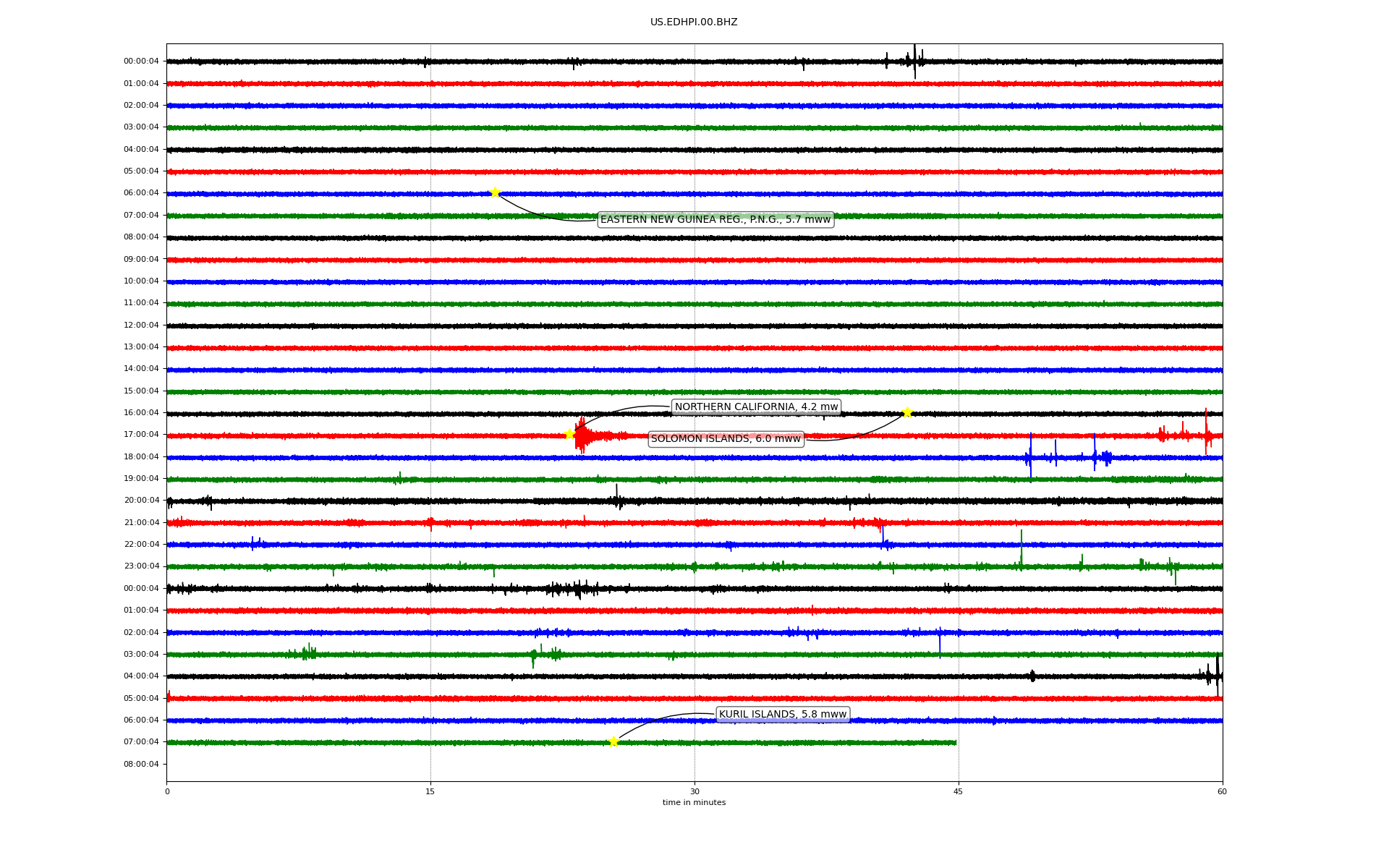Click the 45 minute x-axis tick label
The height and width of the screenshot is (868, 1389).
click(x=958, y=791)
